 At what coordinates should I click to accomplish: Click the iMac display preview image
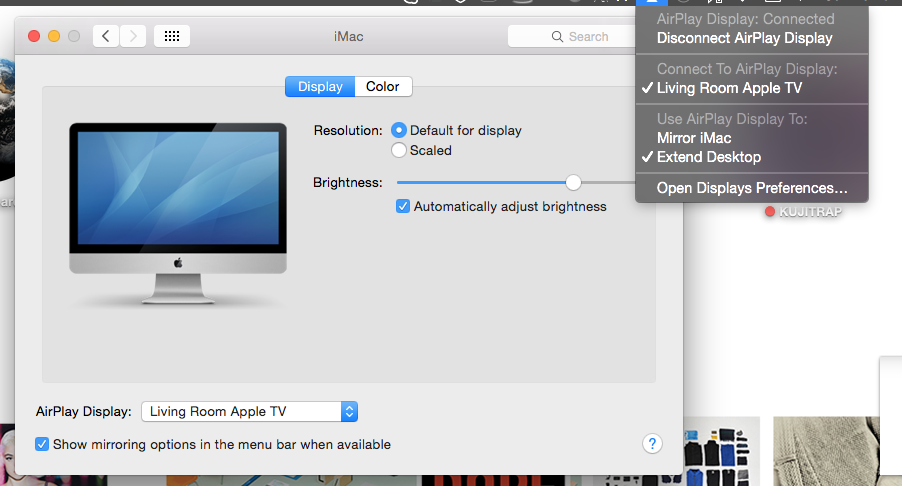pyautogui.click(x=178, y=213)
